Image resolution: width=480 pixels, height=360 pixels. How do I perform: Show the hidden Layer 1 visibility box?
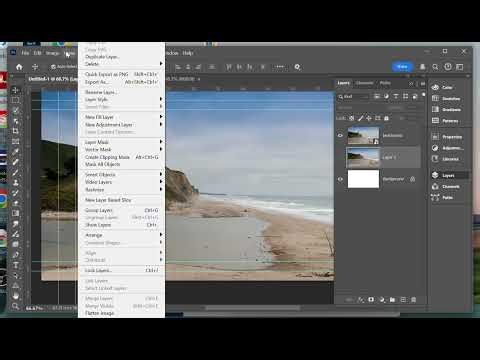(340, 157)
